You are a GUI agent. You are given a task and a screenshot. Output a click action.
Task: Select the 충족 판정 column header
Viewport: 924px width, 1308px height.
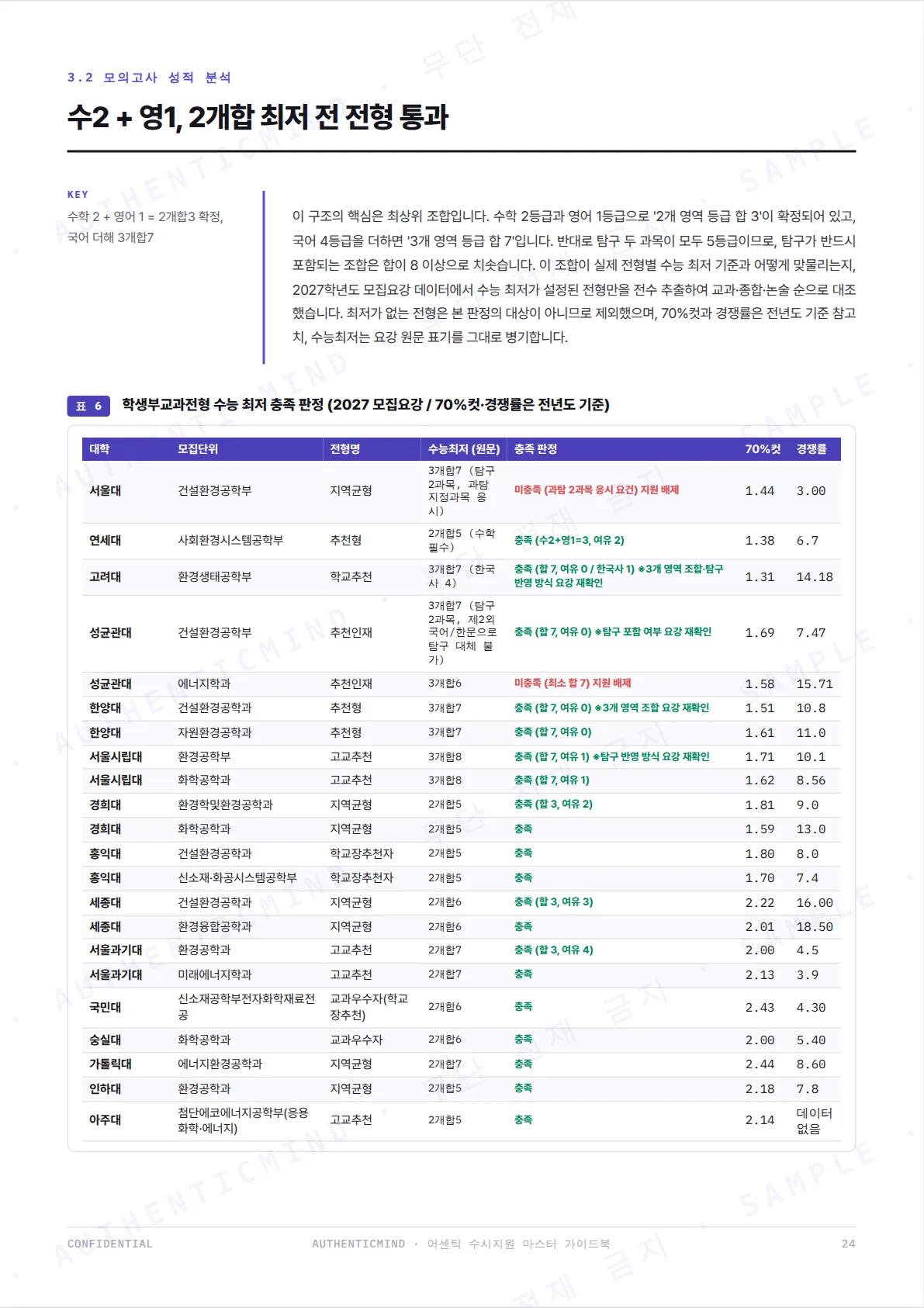(535, 449)
